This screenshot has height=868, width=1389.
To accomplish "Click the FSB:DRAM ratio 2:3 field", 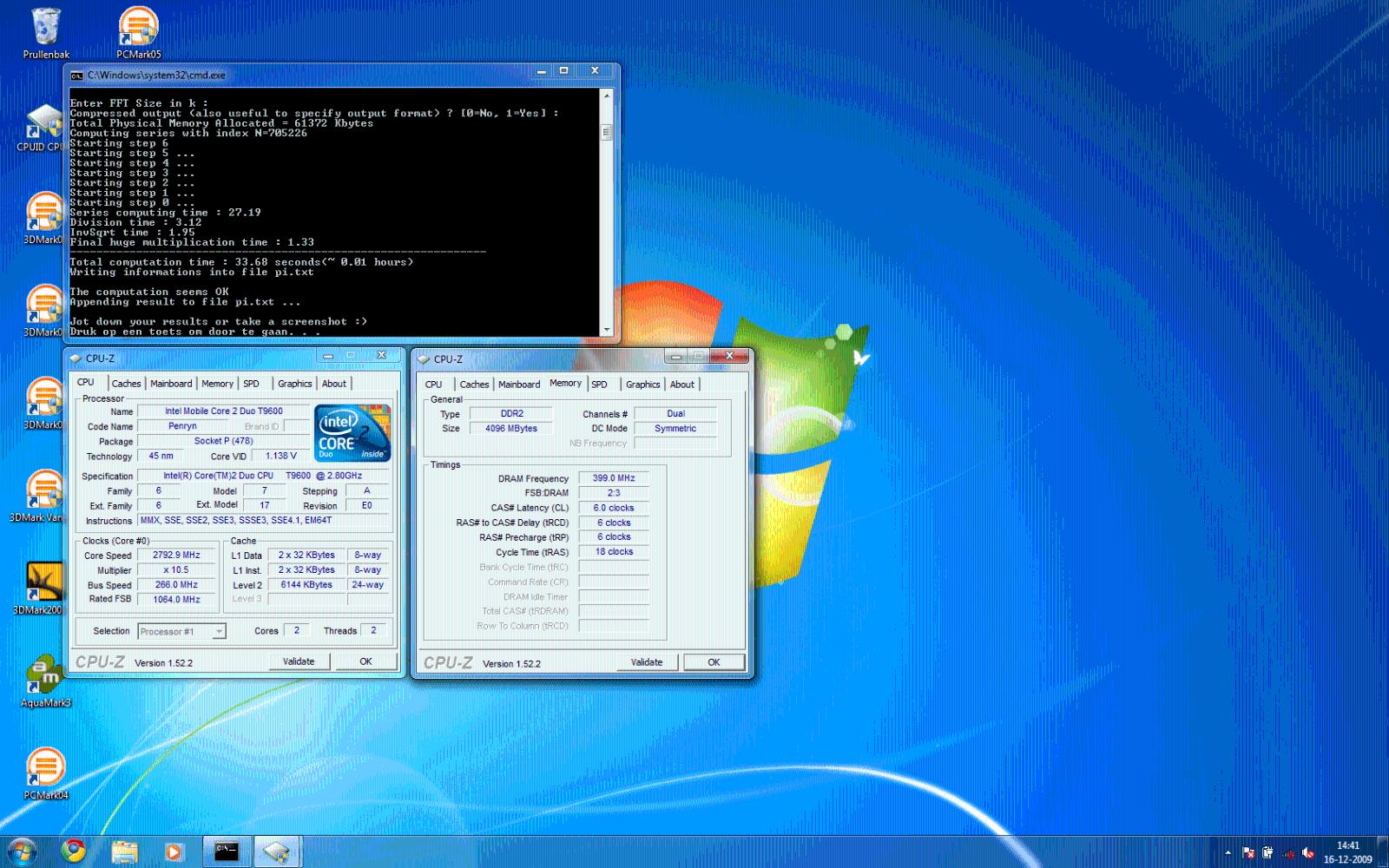I will 614,493.
